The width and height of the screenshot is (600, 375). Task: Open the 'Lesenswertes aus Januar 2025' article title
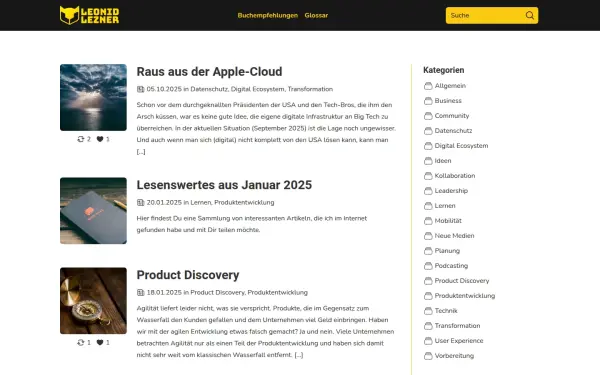[x=224, y=185]
